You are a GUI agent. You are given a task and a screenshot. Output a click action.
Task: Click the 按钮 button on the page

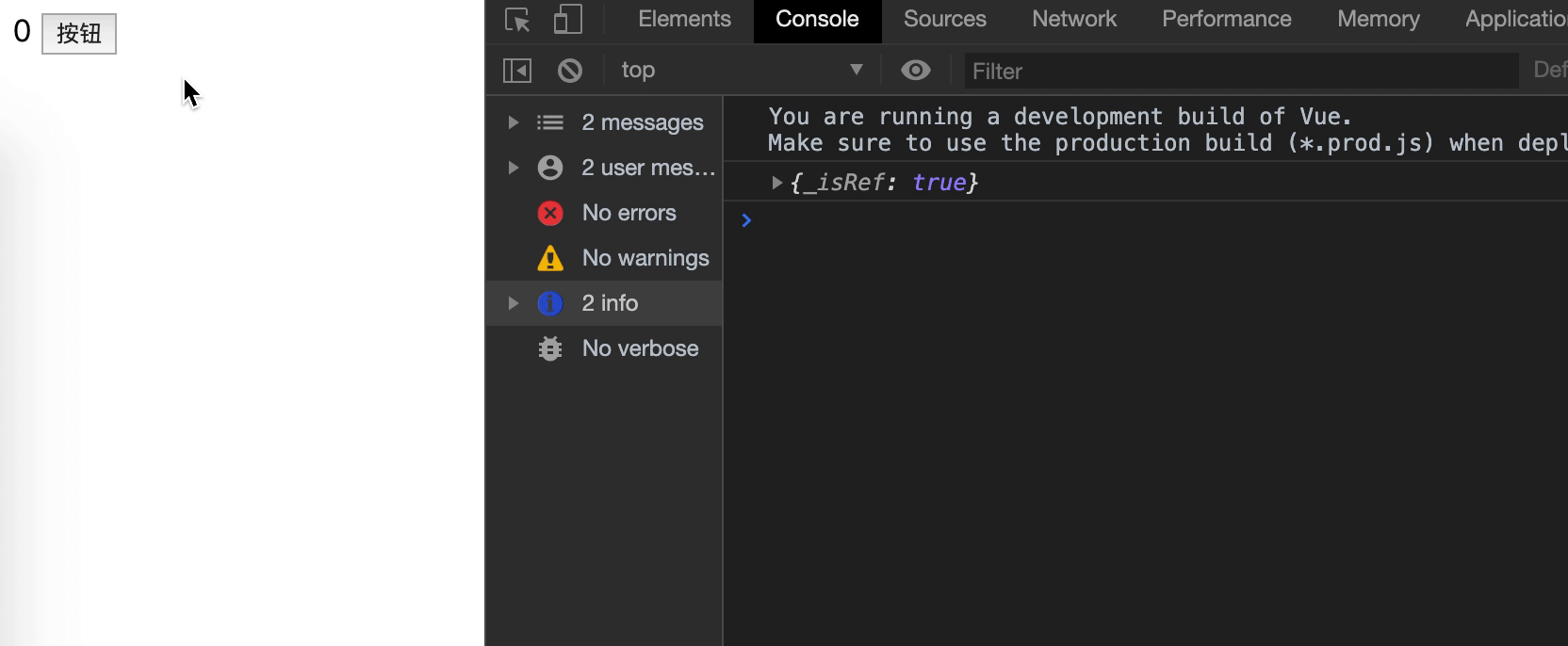pyautogui.click(x=79, y=34)
